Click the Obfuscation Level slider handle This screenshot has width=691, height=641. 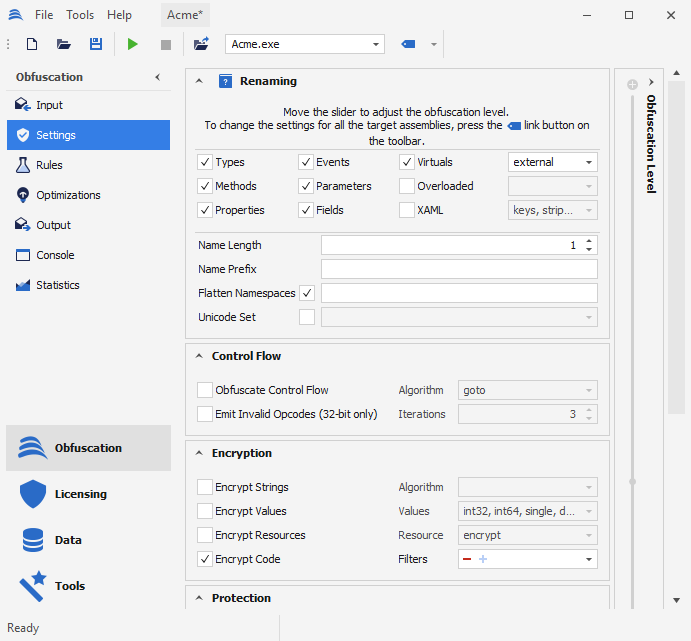[632, 482]
